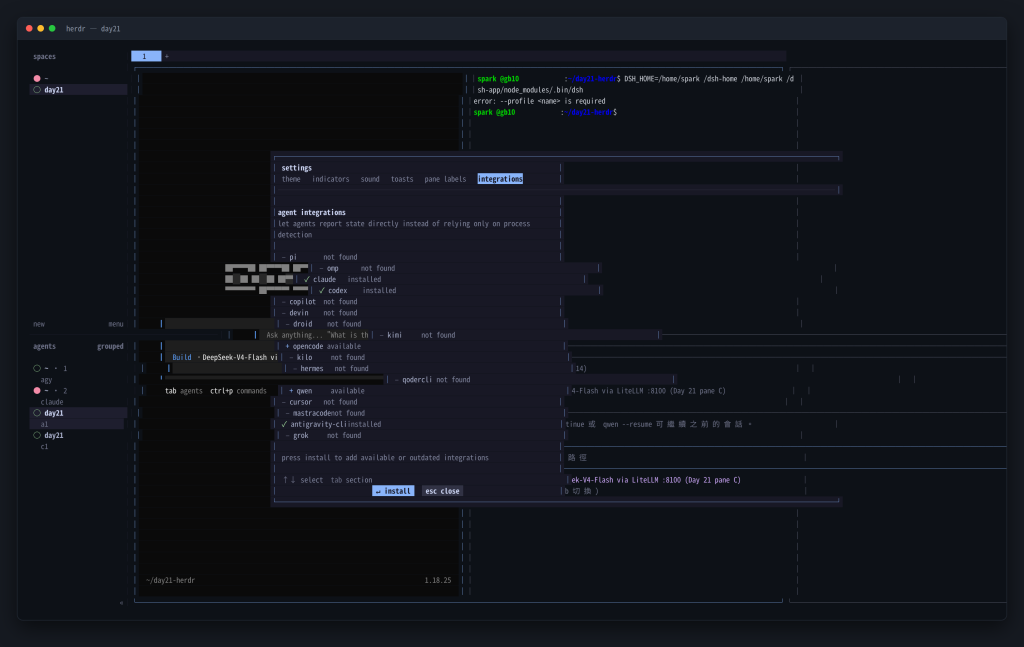The height and width of the screenshot is (647, 1024).
Task: Click the pink status dot for ~ space
Action: point(37,78)
